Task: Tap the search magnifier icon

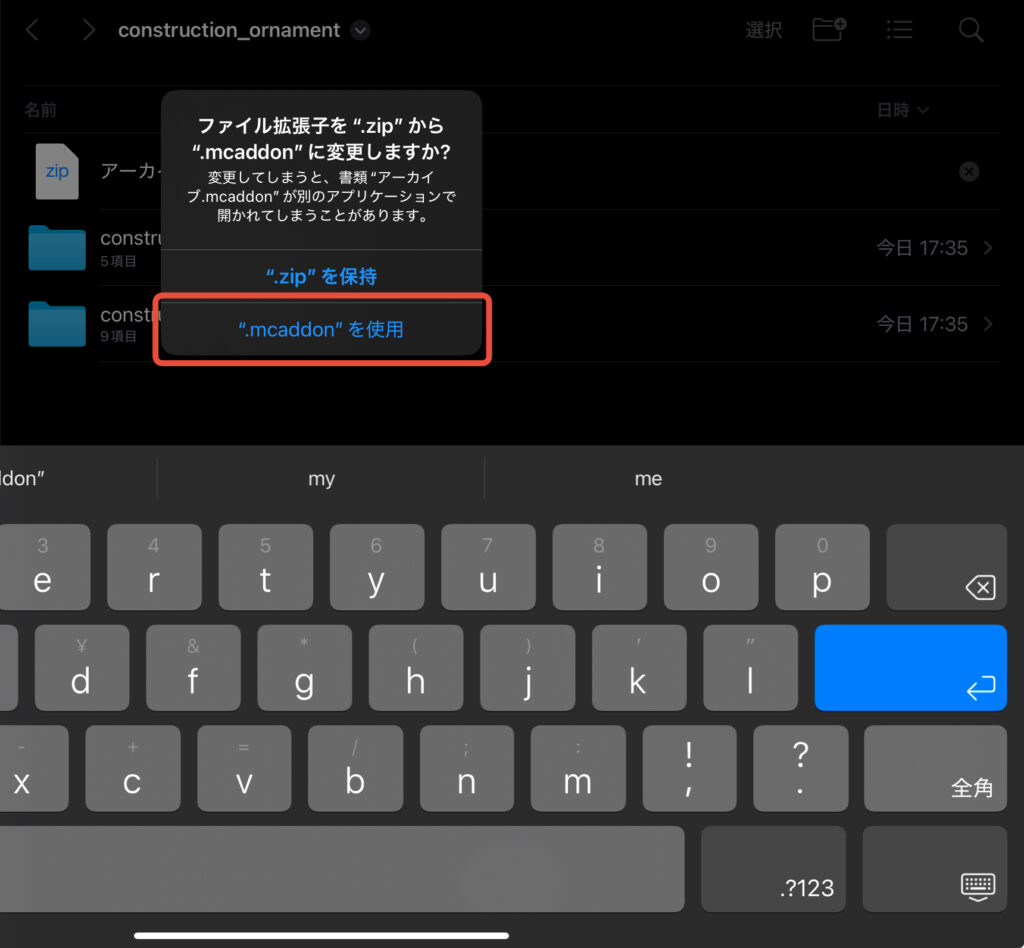Action: tap(971, 30)
